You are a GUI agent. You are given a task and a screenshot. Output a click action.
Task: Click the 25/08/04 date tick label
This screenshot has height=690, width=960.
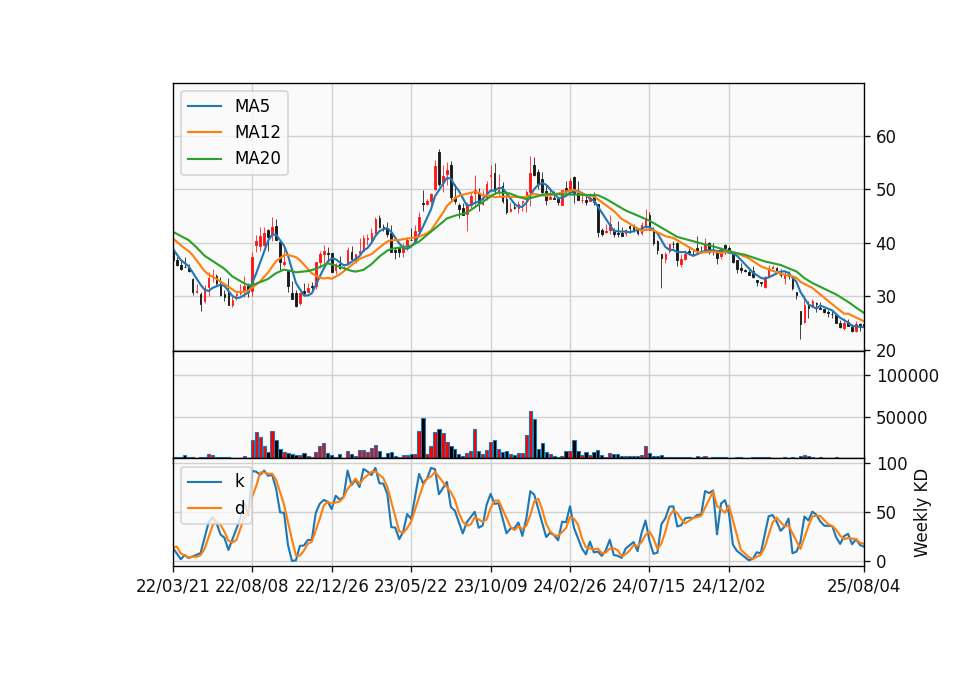click(863, 586)
